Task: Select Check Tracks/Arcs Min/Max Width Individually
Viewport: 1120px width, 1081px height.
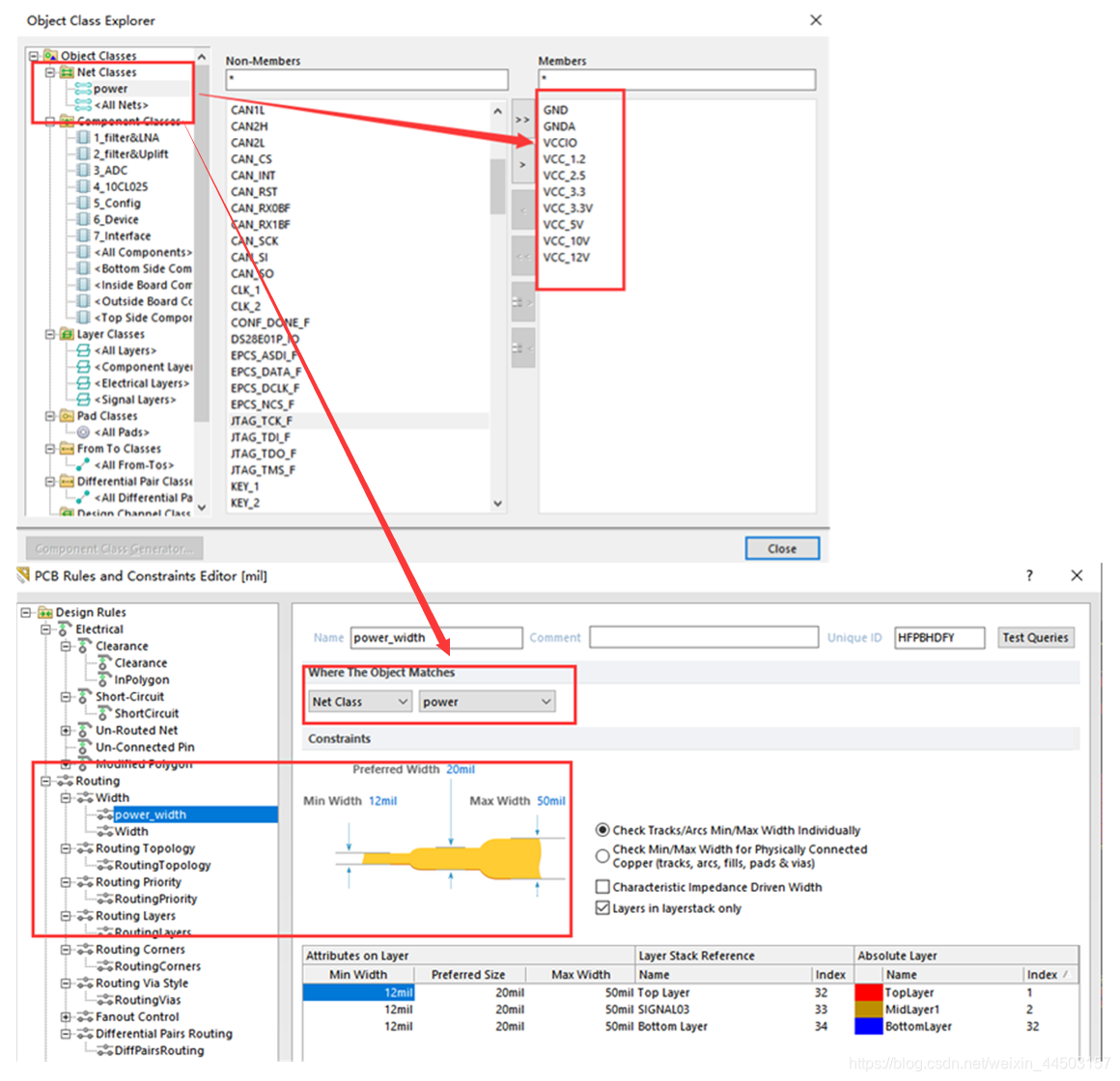Action: (x=602, y=830)
